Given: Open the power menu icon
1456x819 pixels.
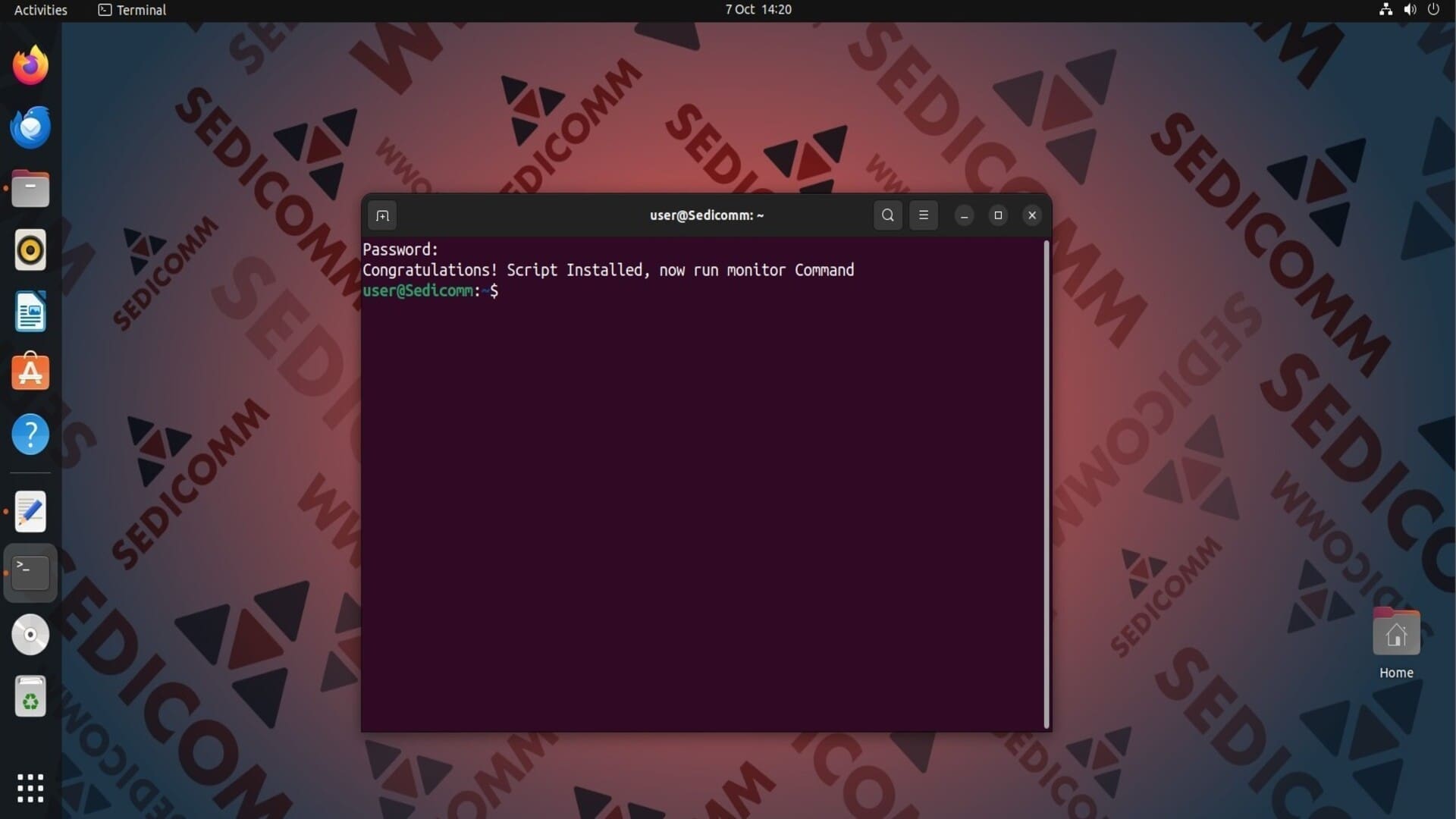Looking at the screenshot, I should pos(1433,10).
